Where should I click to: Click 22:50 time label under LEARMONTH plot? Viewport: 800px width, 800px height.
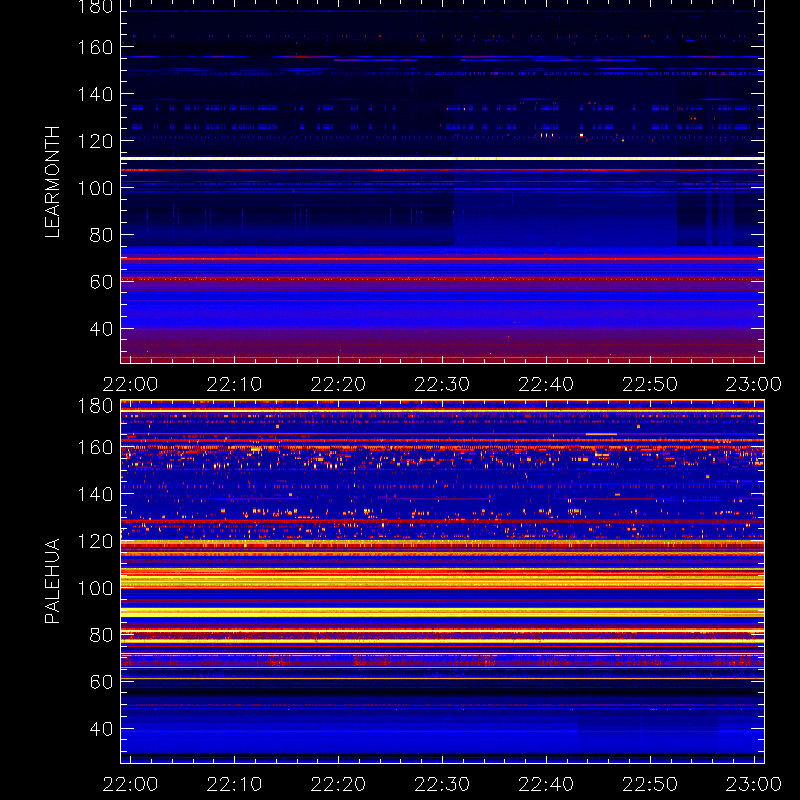click(x=650, y=384)
